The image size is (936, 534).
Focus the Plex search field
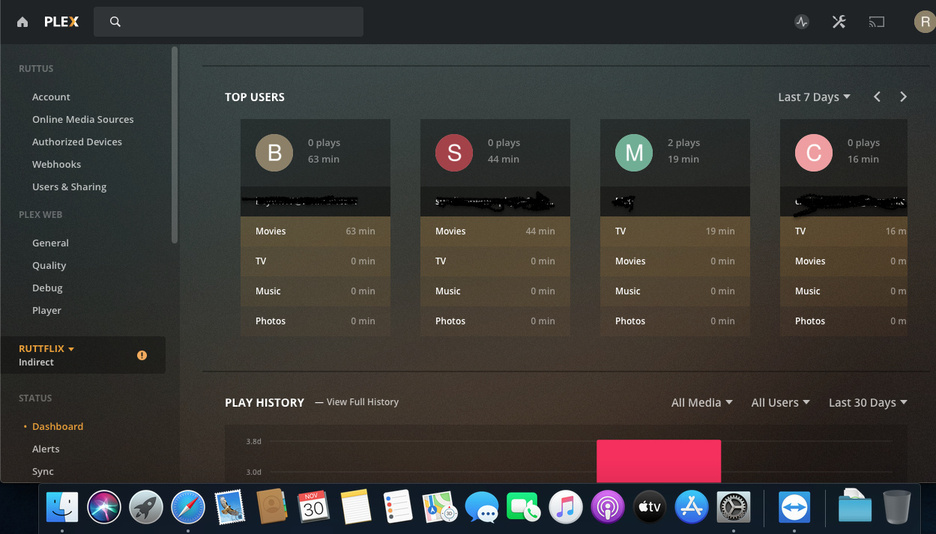coord(228,22)
